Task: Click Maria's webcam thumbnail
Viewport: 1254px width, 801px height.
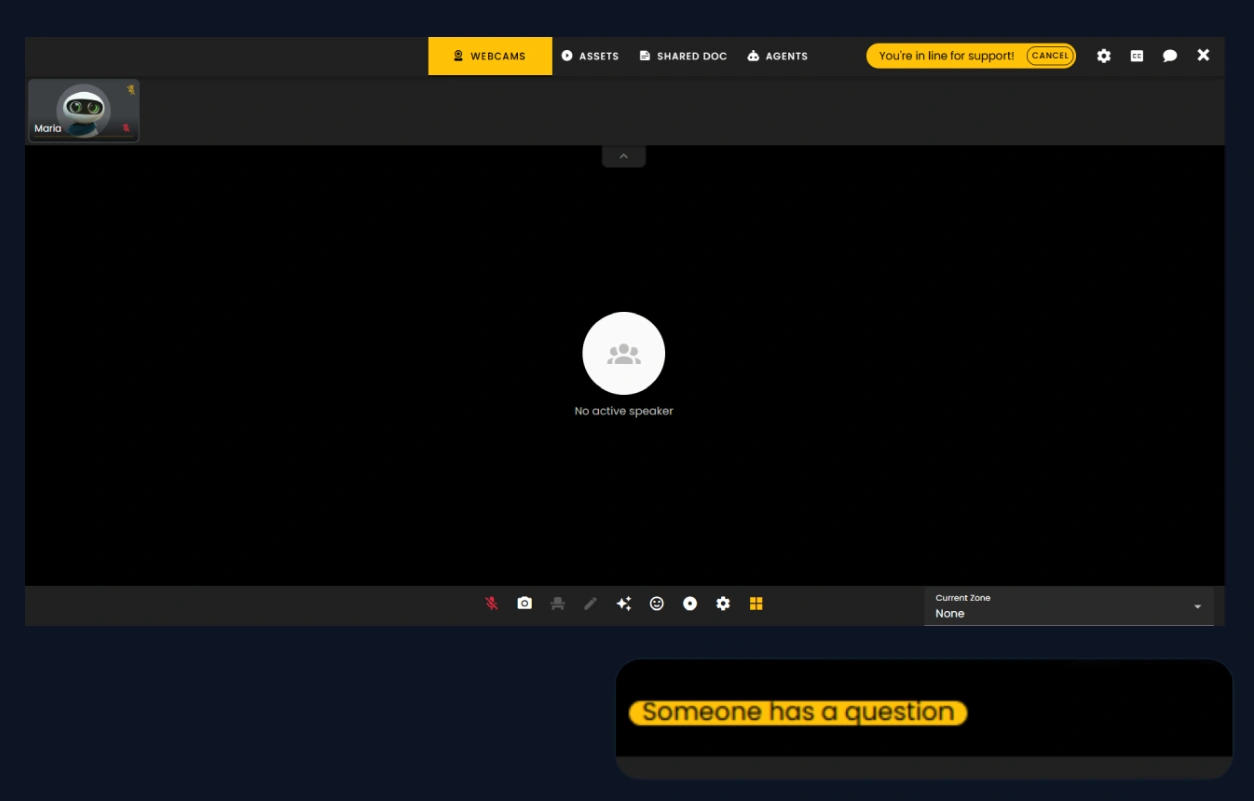Action: tap(84, 110)
